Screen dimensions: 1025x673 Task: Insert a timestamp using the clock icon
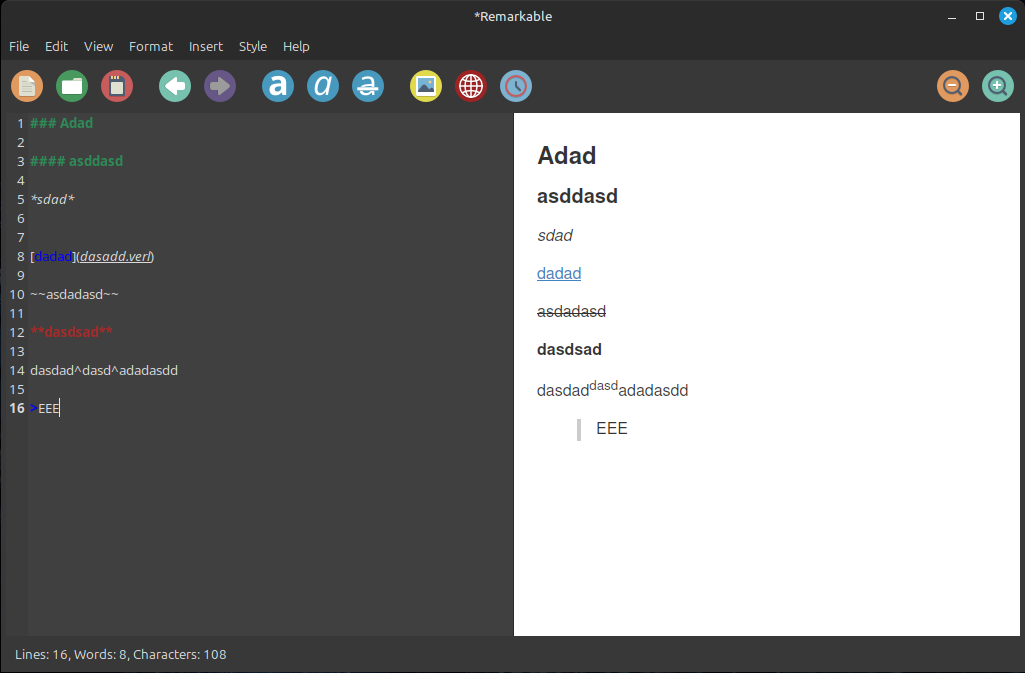click(516, 86)
